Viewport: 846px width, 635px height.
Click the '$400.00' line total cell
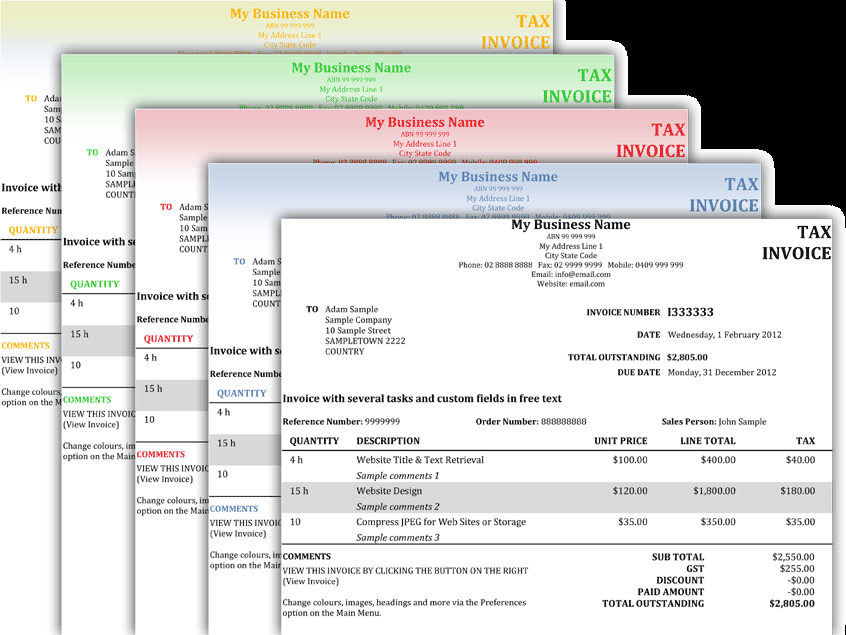pyautogui.click(x=718, y=460)
